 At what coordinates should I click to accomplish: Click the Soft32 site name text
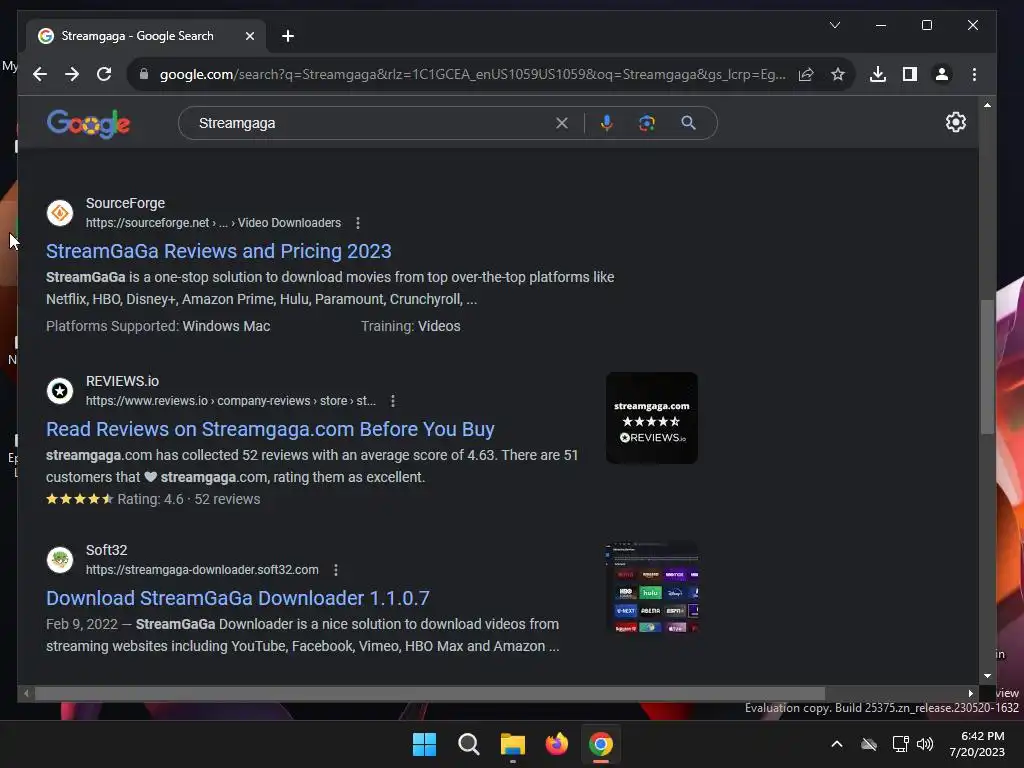click(x=106, y=551)
